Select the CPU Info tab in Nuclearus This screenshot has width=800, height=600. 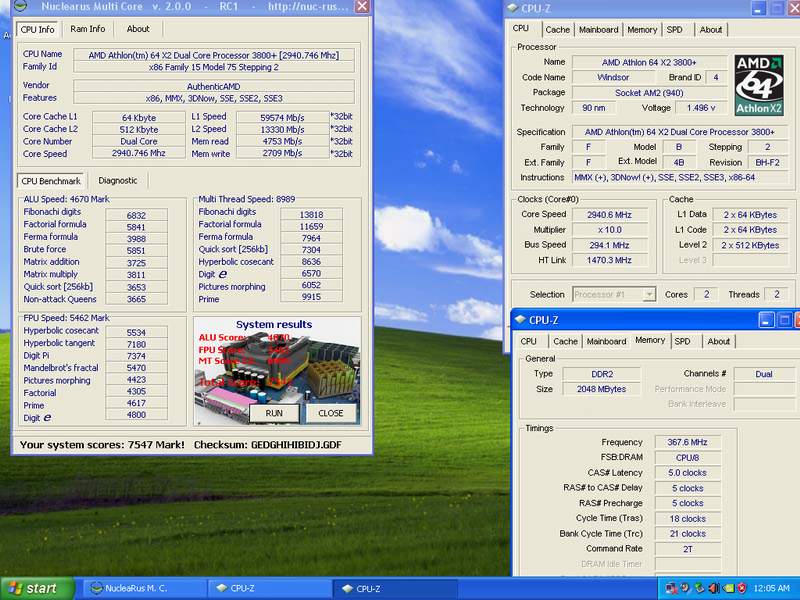[37, 30]
